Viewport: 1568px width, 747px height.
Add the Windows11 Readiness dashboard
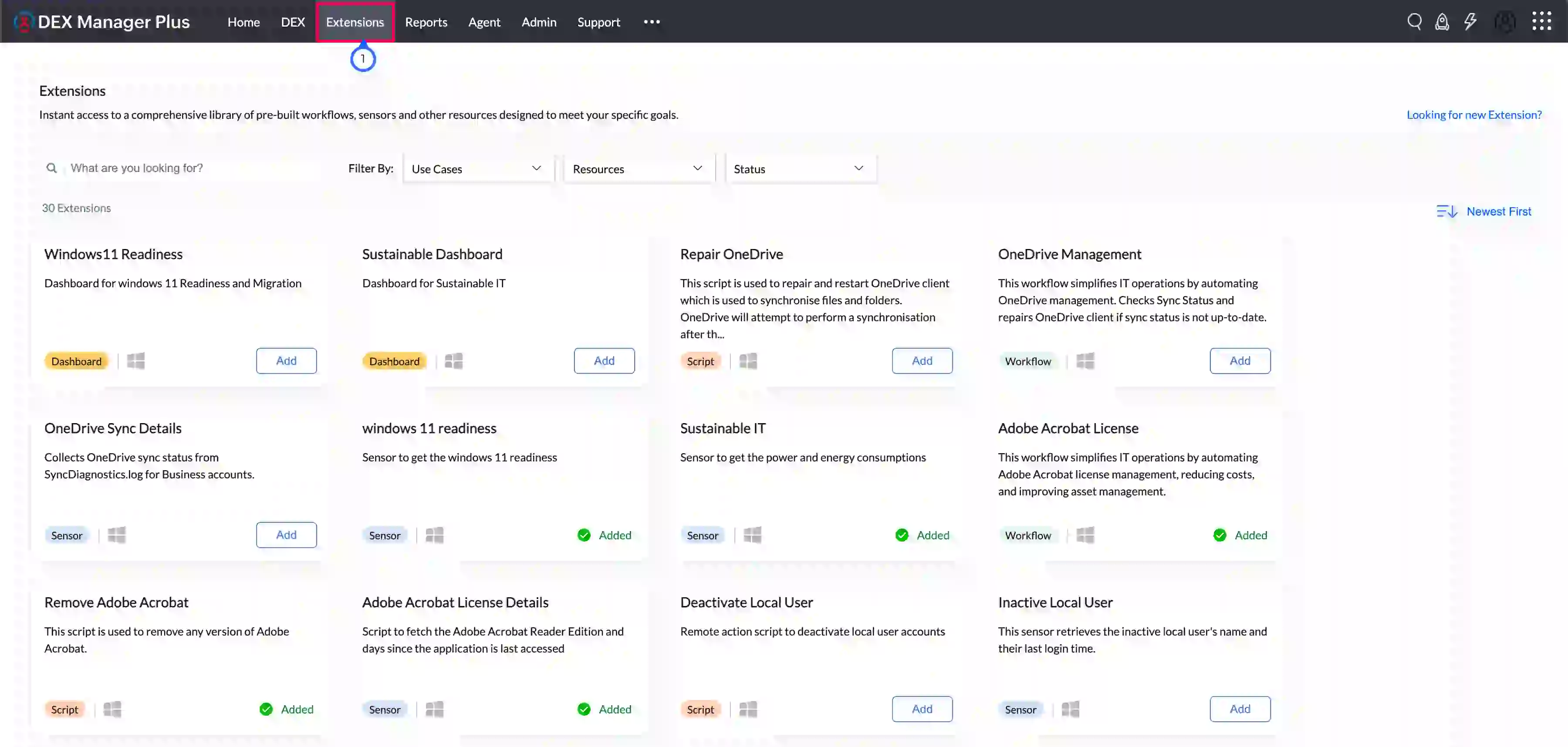coord(286,361)
